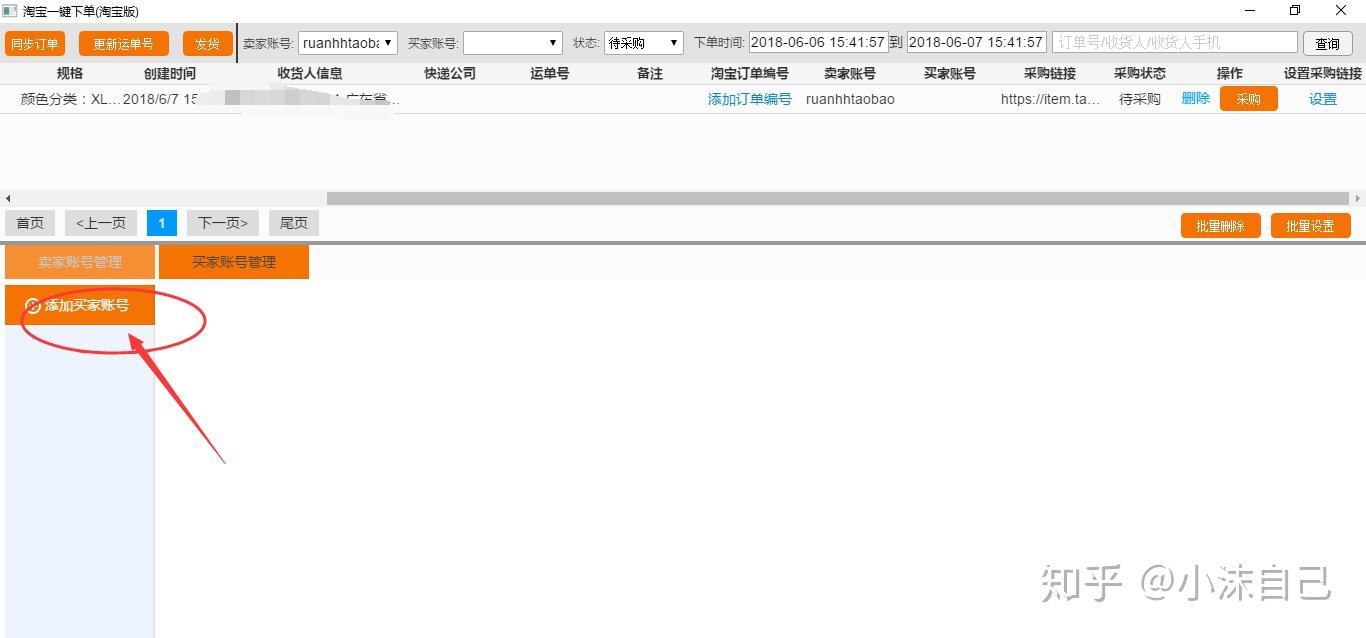This screenshot has height=638, width=1366.
Task: Maximize the 淘宝一键下单 window
Action: 1295,11
